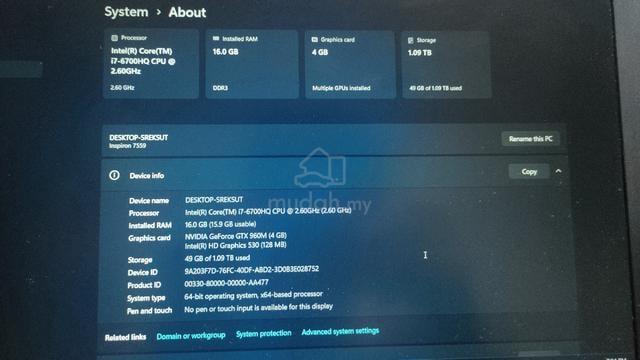Open System protection link
This screenshot has width=640, height=360.
pyautogui.click(x=263, y=333)
